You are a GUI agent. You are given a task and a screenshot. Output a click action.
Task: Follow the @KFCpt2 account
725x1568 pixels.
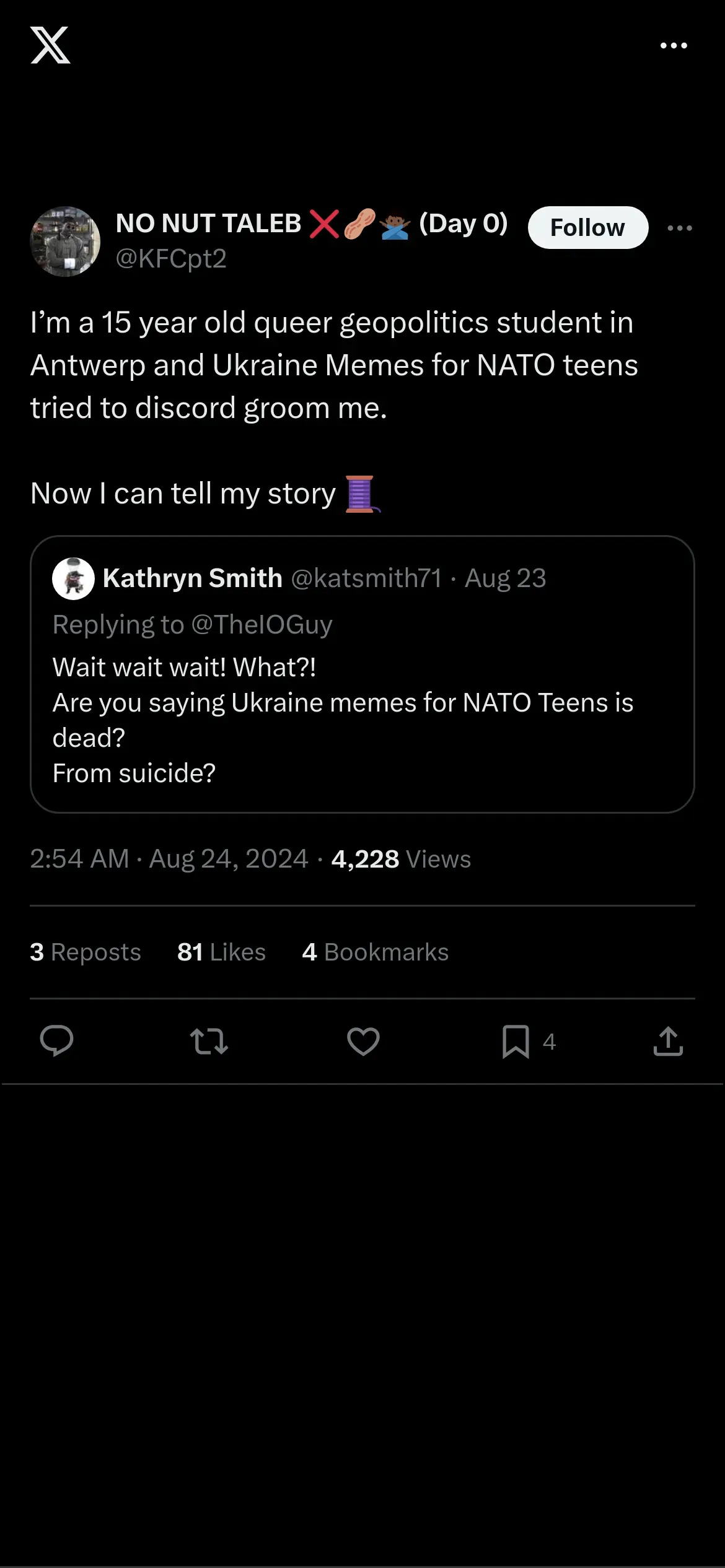click(x=587, y=227)
